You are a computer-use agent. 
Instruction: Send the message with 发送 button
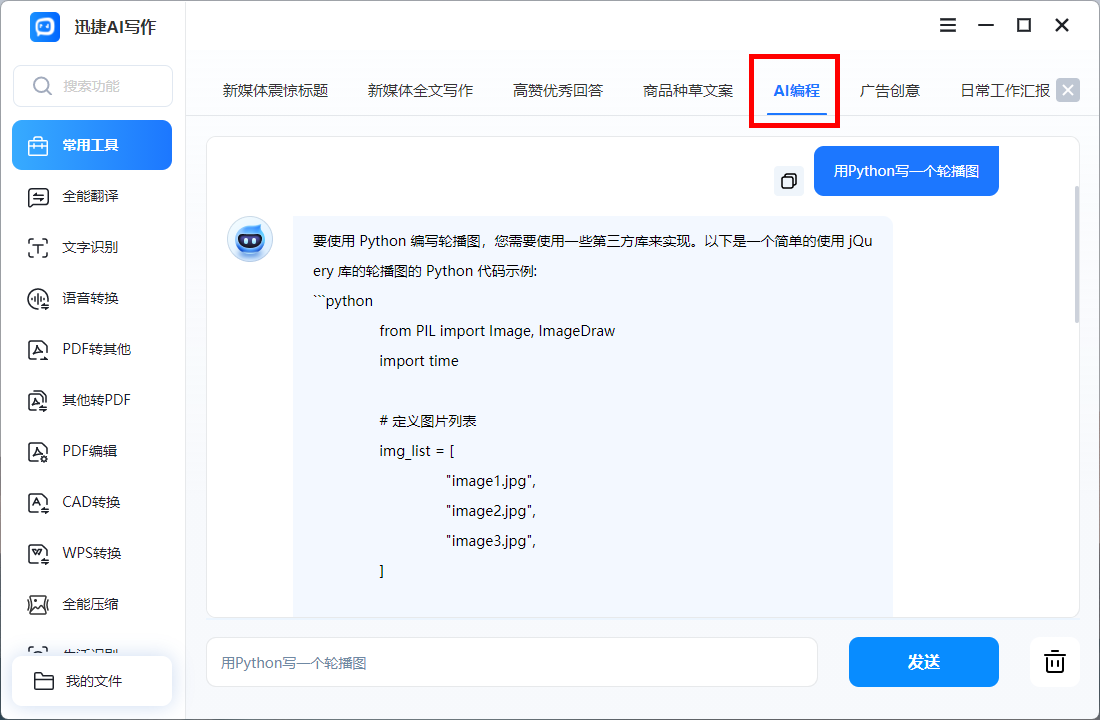923,662
